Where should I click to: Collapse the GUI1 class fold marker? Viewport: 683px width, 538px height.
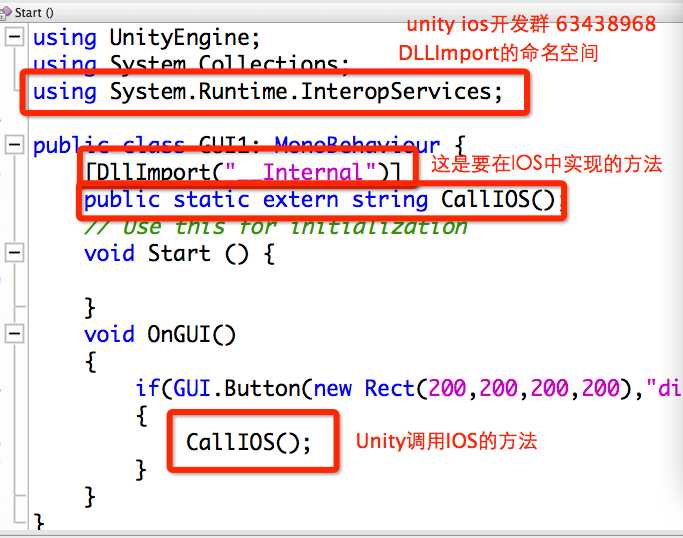[14, 144]
